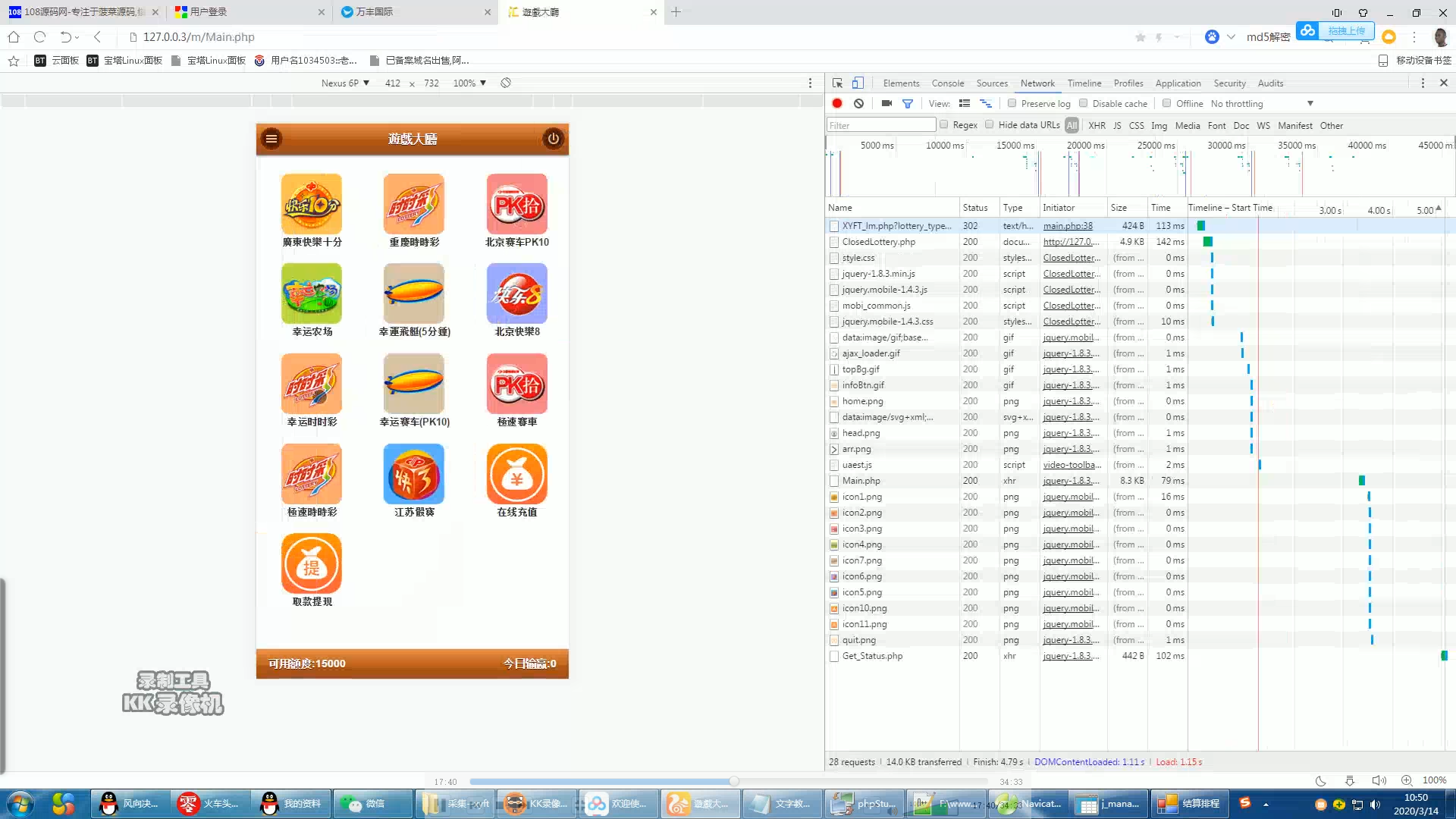Click the 北京赛车PK10 game icon
1456x819 pixels.
[516, 204]
